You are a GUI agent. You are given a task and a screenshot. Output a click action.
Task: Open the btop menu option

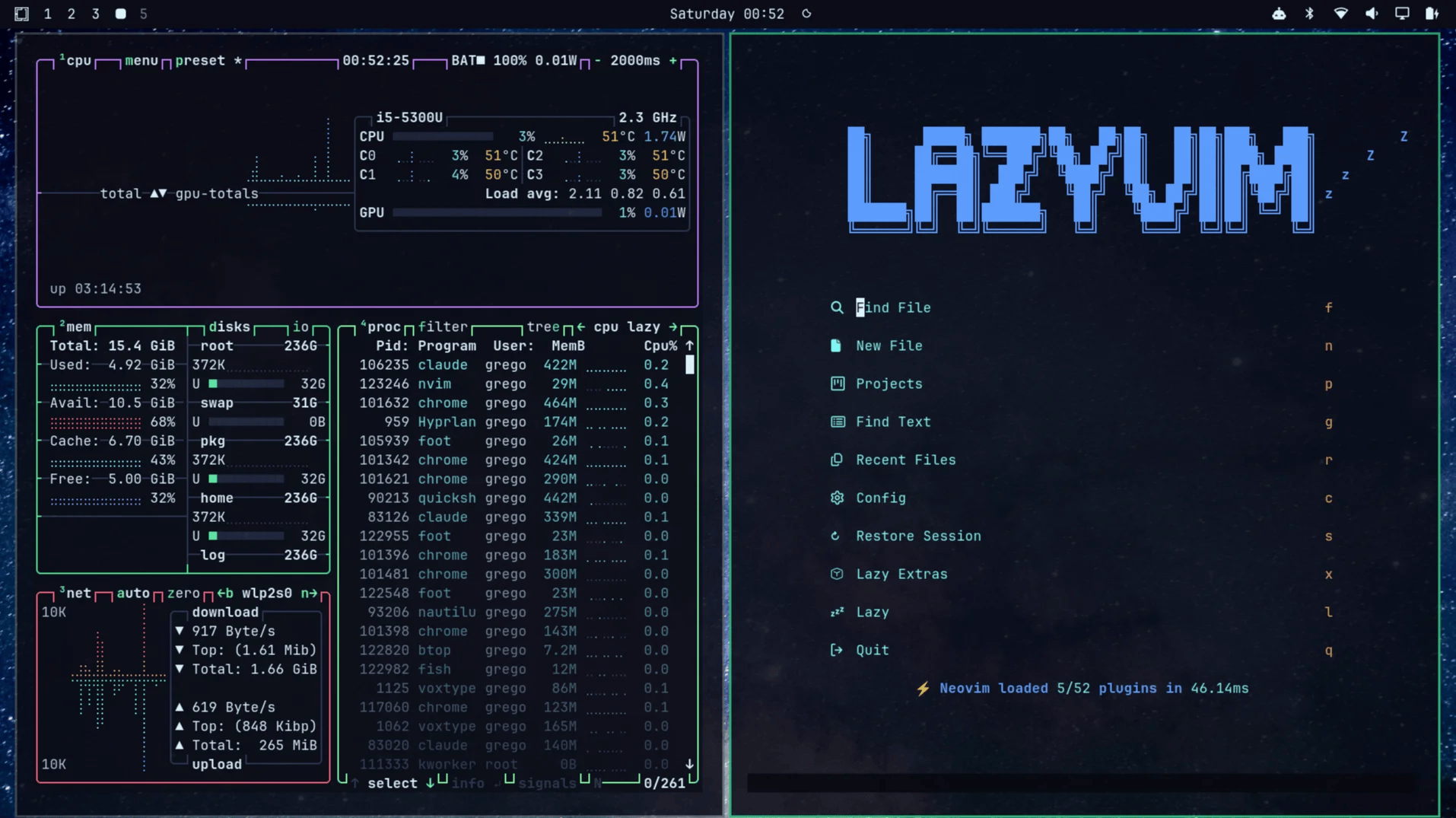coord(141,60)
